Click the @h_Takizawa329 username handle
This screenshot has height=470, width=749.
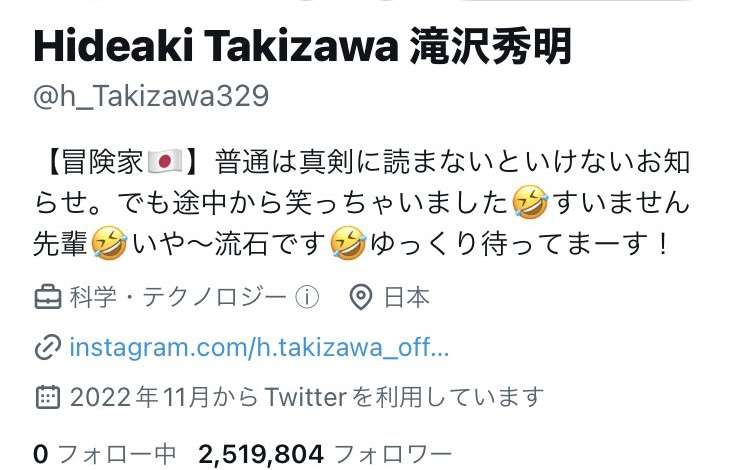click(151, 96)
